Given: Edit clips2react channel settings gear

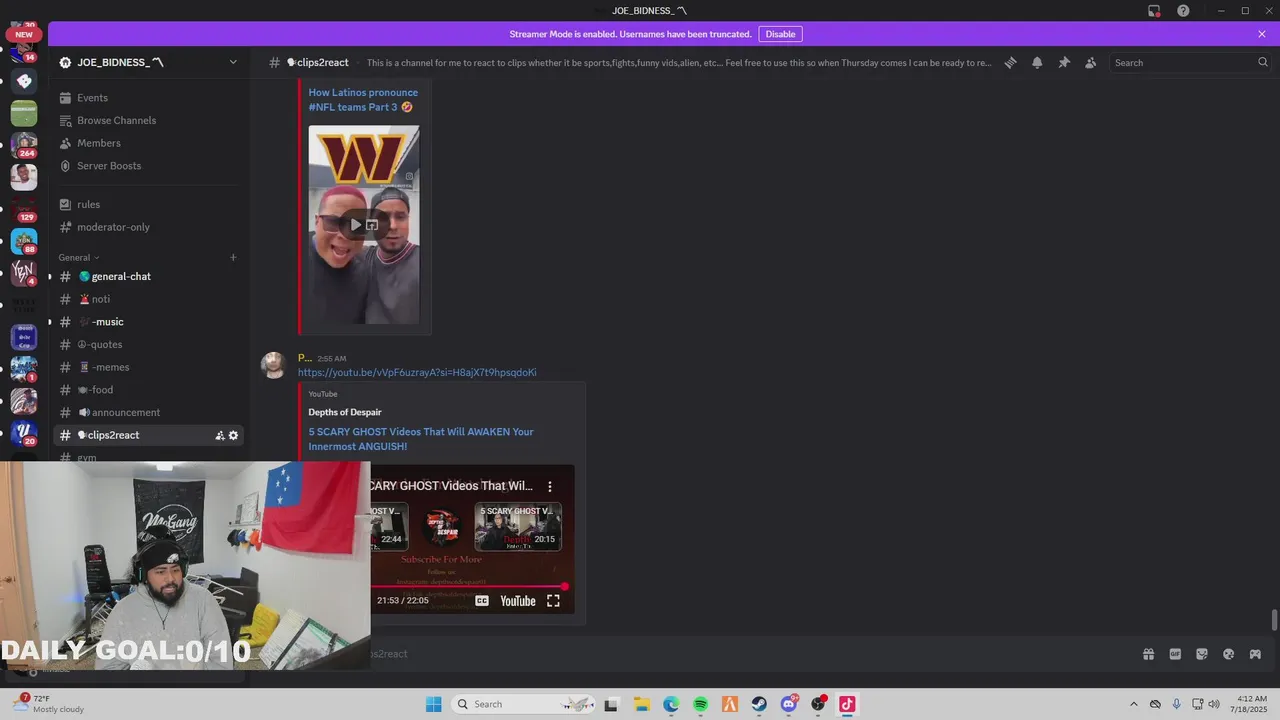Looking at the screenshot, I should pyautogui.click(x=234, y=435).
